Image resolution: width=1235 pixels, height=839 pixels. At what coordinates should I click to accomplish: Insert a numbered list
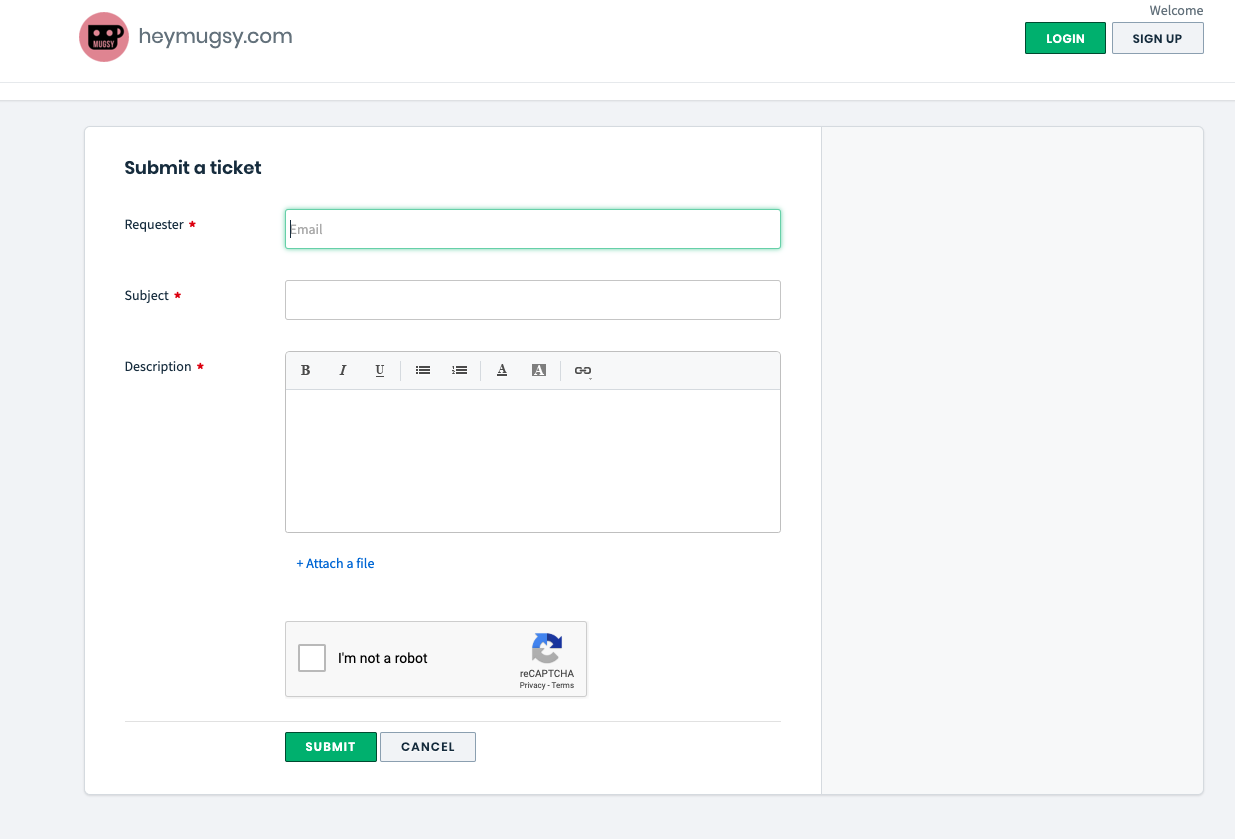coord(460,370)
